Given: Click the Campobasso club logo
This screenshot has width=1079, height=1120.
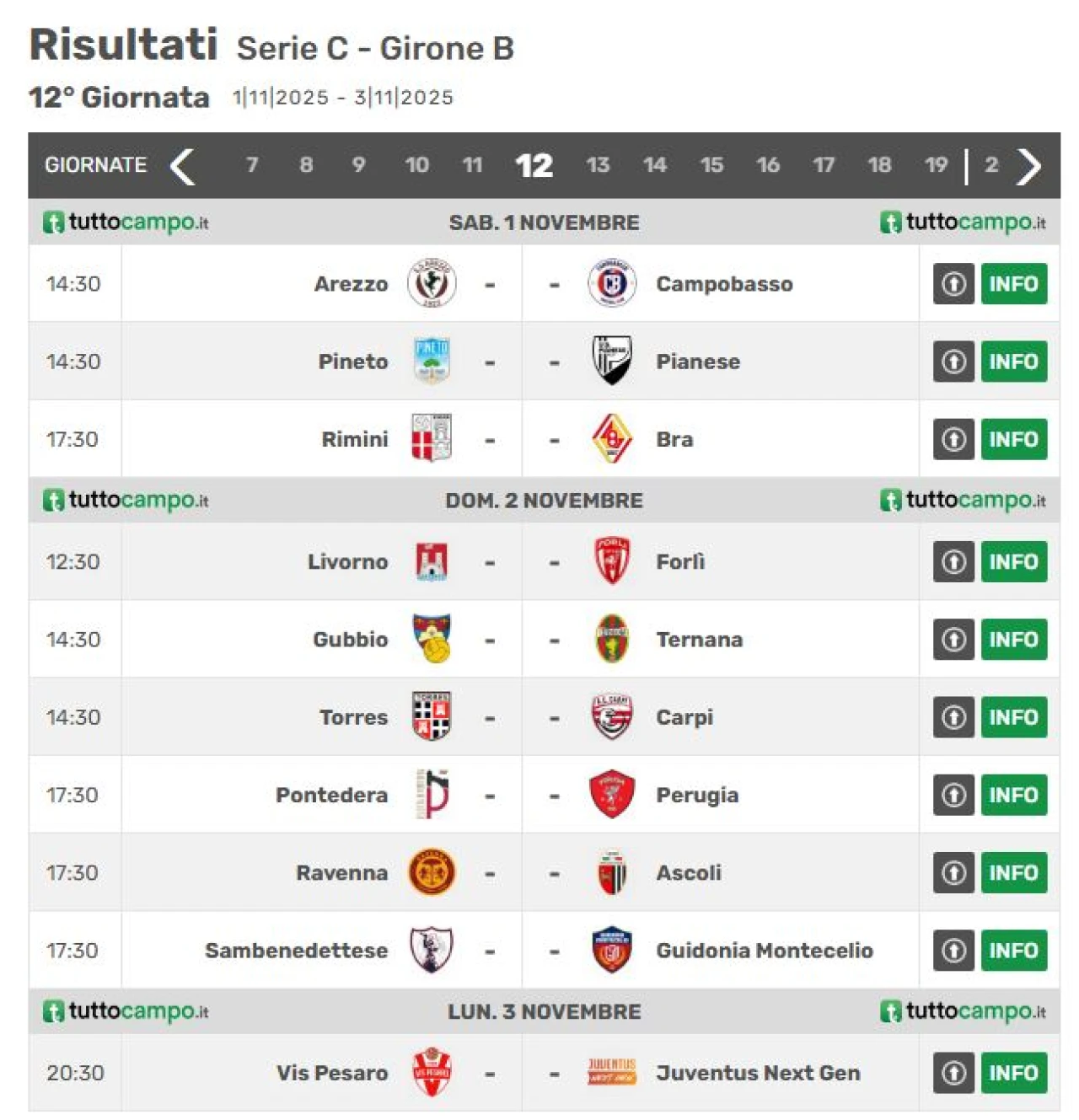Looking at the screenshot, I should (x=611, y=284).
